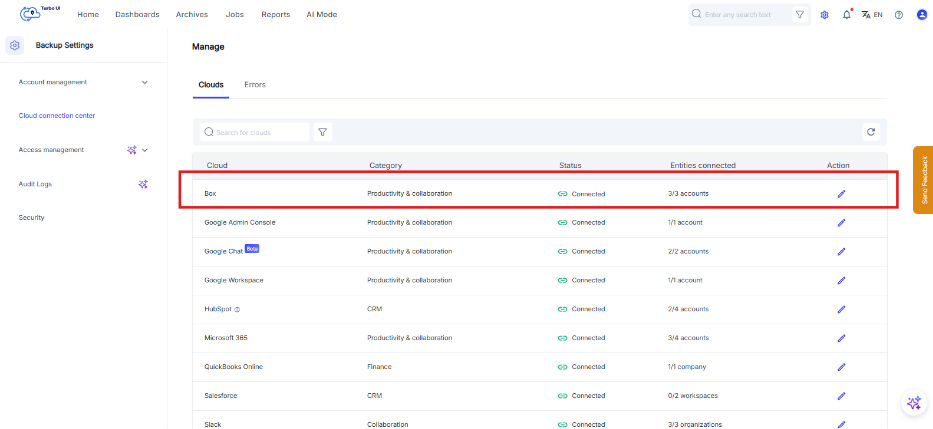Open the AI assistant sparkle button
The image size is (933, 429).
[x=913, y=404]
